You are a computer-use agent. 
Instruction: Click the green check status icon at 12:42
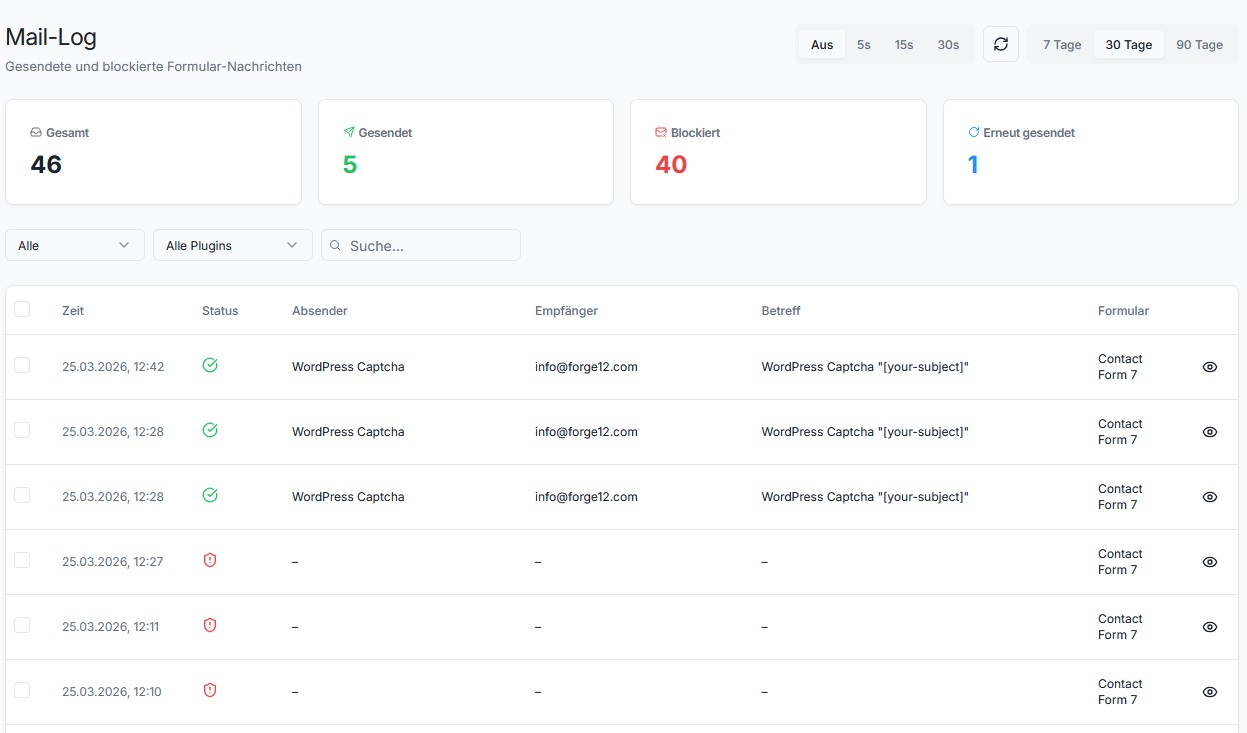(210, 366)
